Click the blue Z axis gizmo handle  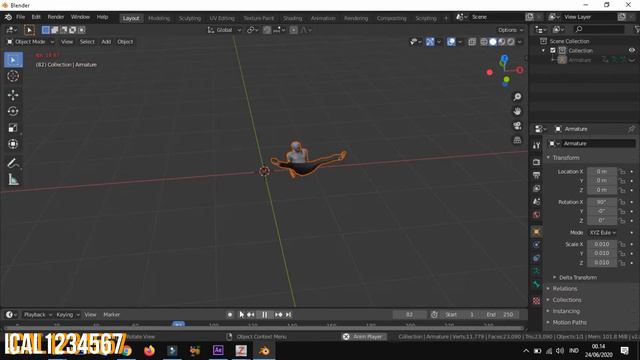pyautogui.click(x=505, y=58)
